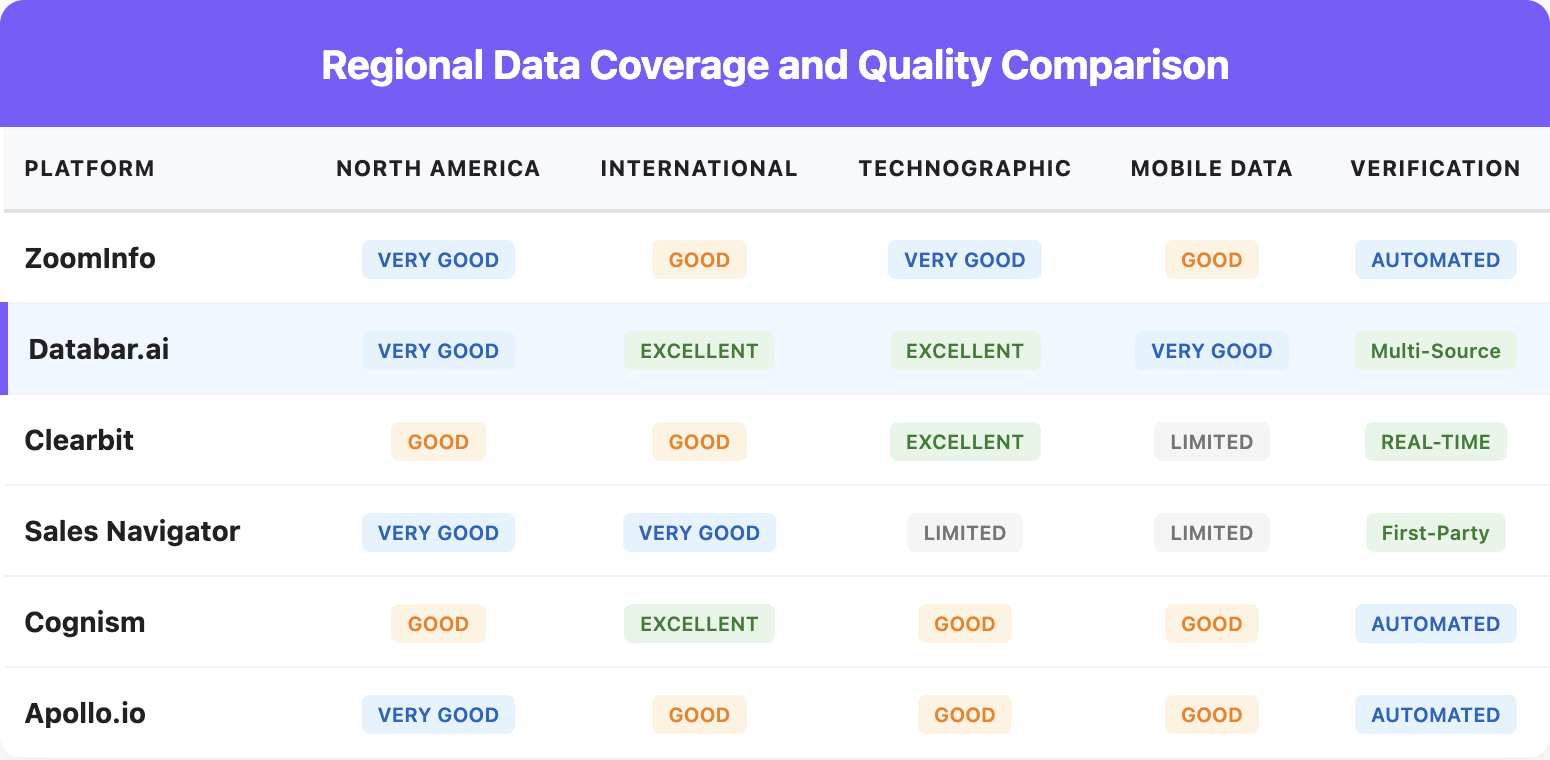The image size is (1550, 760).
Task: Click the Mobile Data column header
Action: pyautogui.click(x=1211, y=168)
